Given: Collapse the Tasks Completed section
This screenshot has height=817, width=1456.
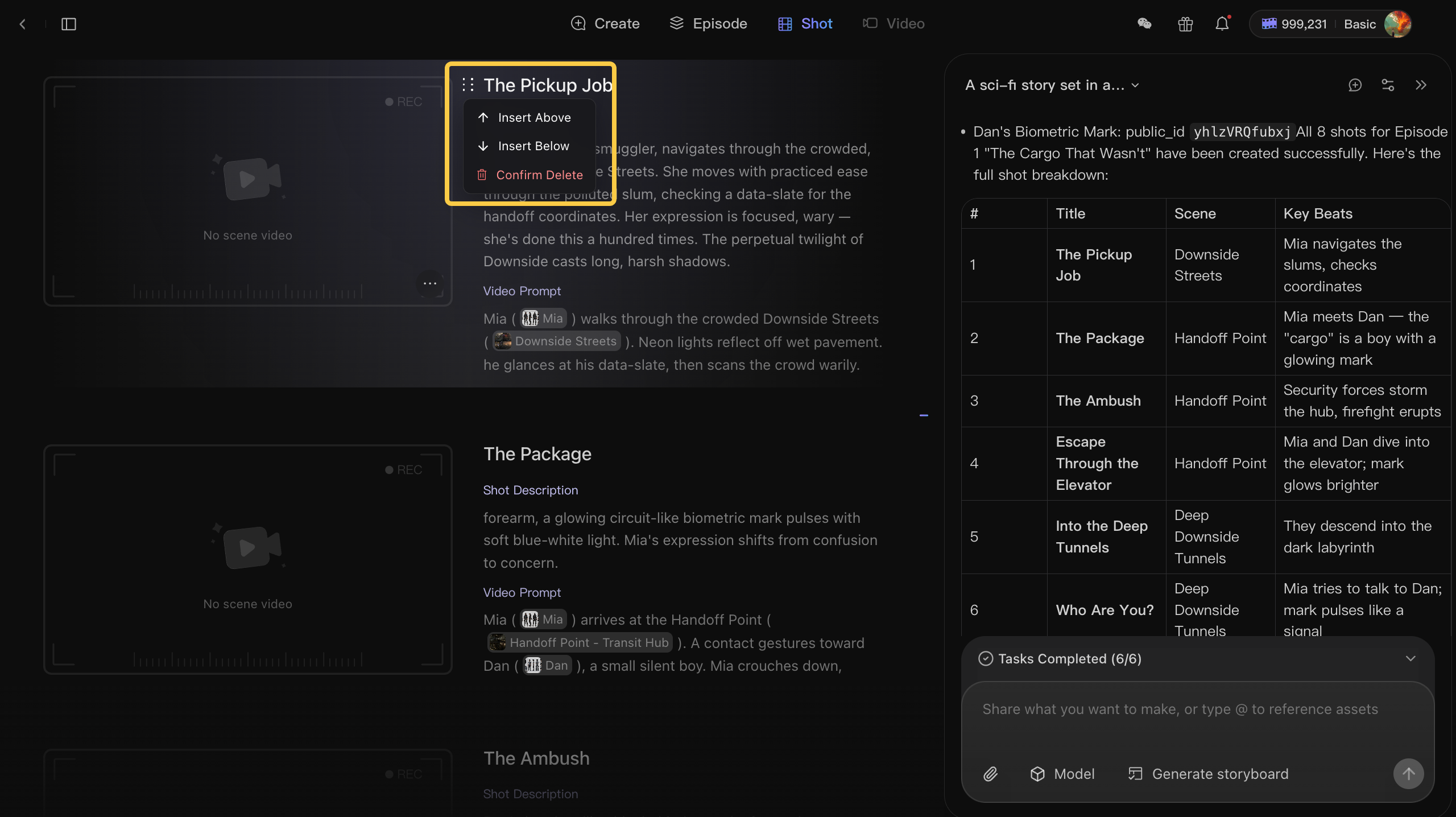Looking at the screenshot, I should [1410, 658].
